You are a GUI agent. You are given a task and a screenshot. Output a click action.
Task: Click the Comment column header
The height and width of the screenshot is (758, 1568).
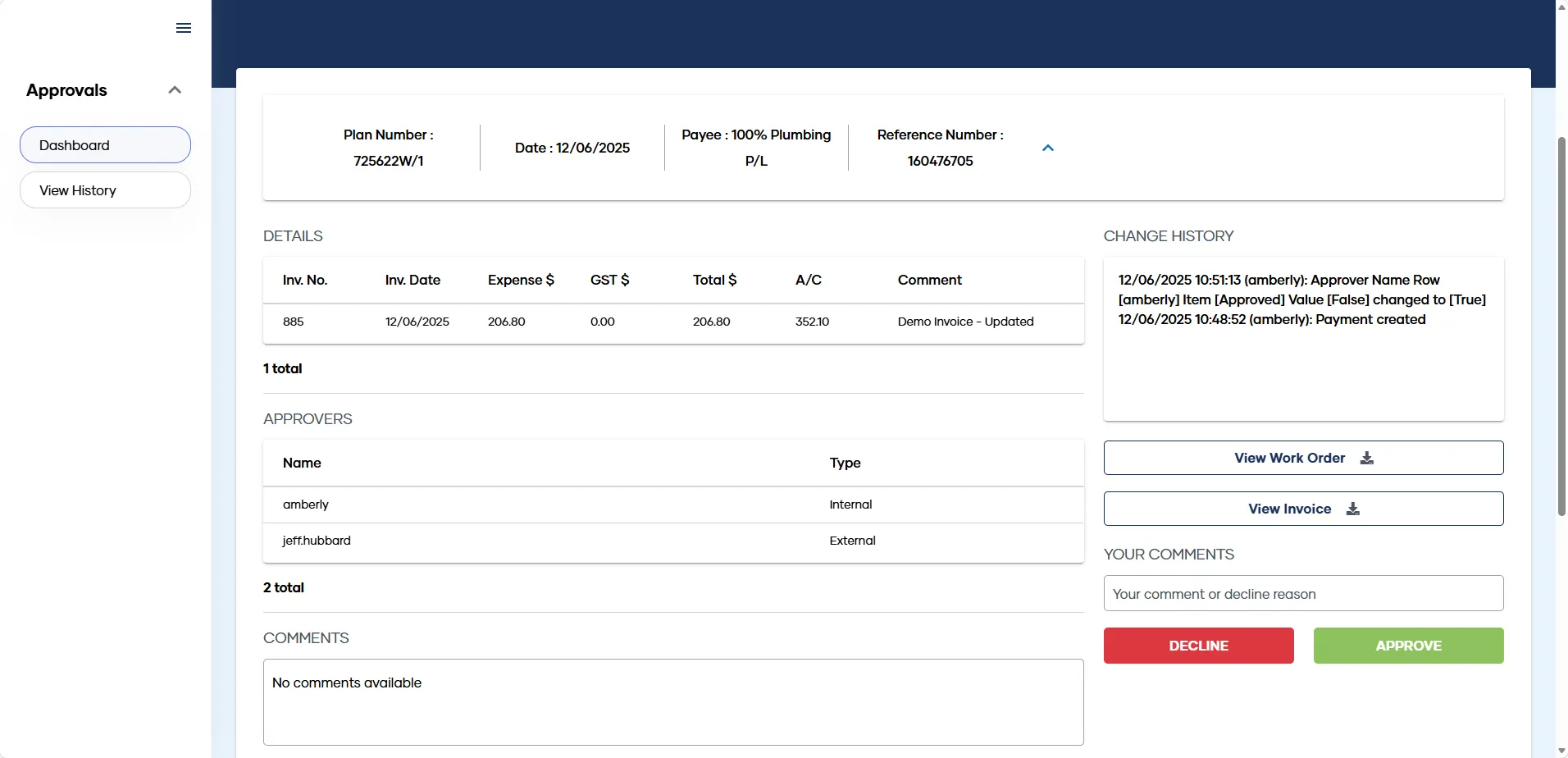[x=929, y=280]
